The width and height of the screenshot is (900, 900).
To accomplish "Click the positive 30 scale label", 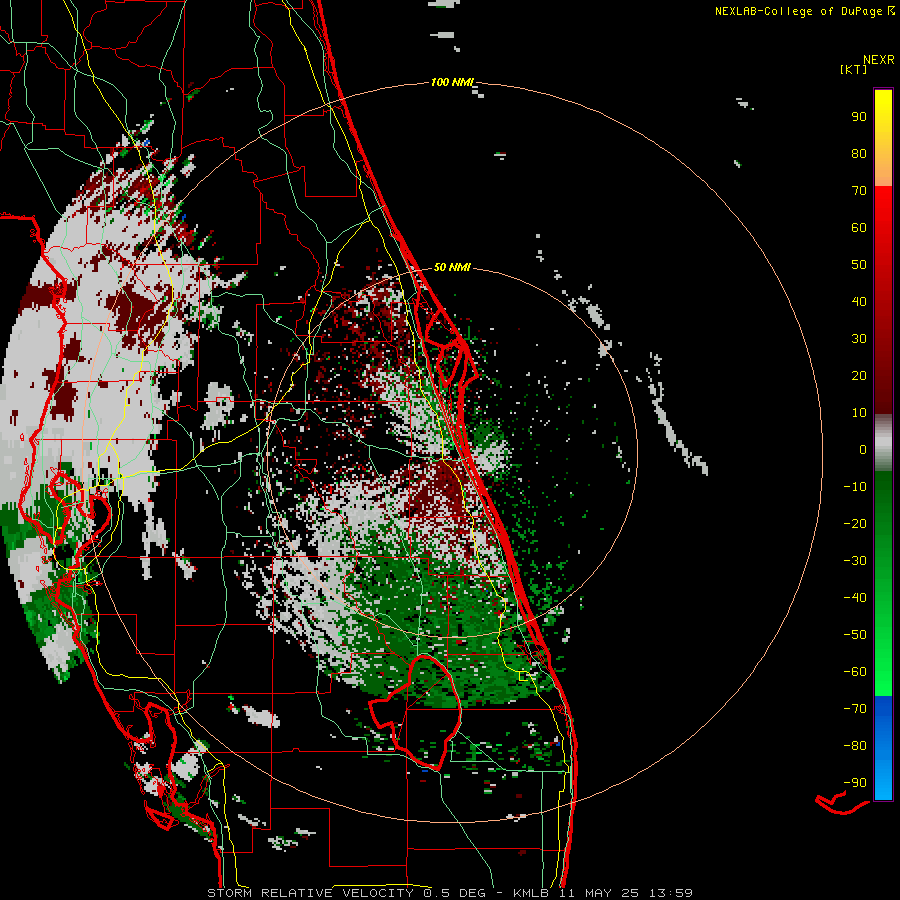I will (859, 339).
